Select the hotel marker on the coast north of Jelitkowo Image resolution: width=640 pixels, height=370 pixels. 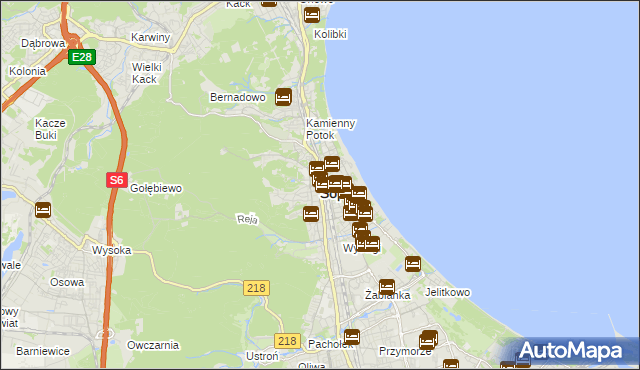pyautogui.click(x=413, y=264)
